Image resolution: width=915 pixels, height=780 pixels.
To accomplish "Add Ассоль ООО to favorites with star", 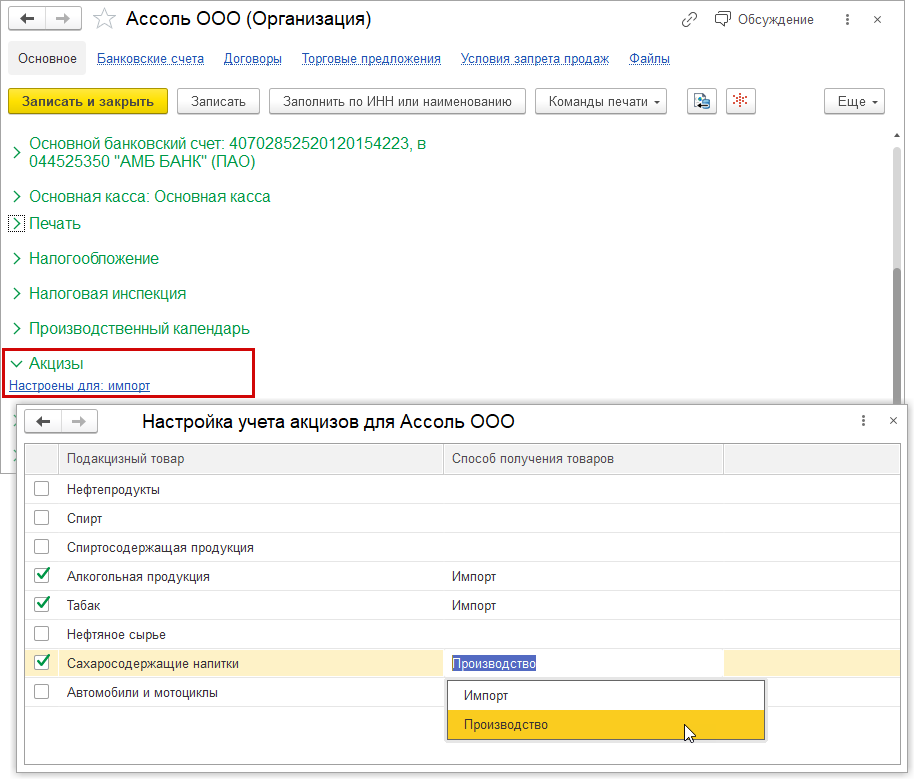I will pos(103,19).
